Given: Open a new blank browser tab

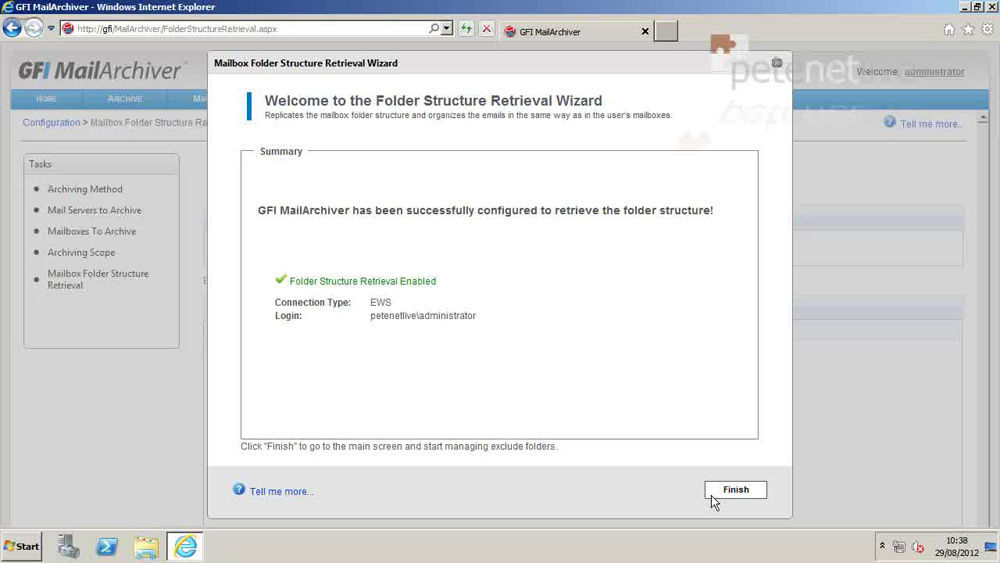Looking at the screenshot, I should [x=666, y=31].
